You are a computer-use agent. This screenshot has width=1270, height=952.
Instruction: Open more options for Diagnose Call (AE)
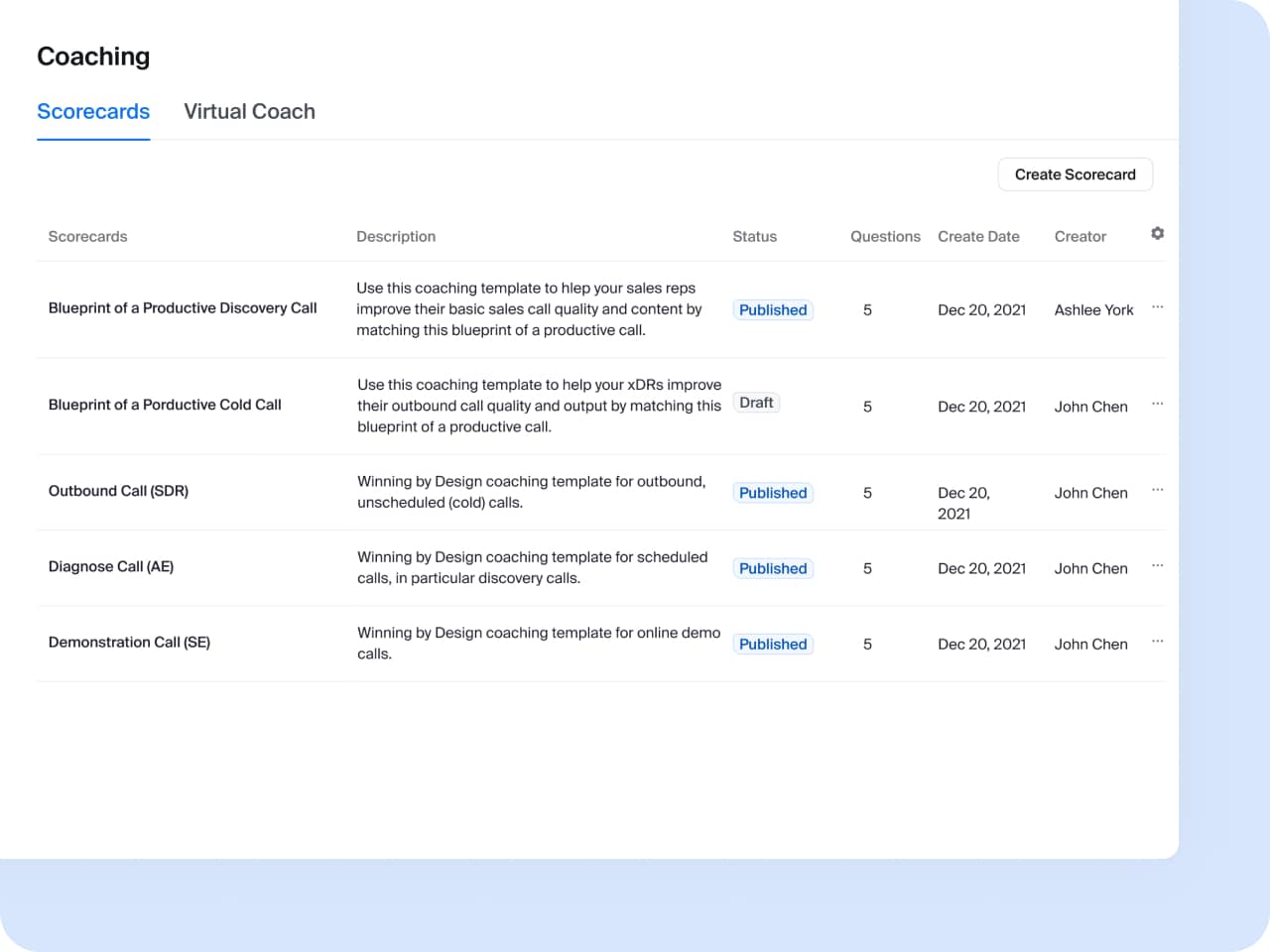[x=1157, y=565]
